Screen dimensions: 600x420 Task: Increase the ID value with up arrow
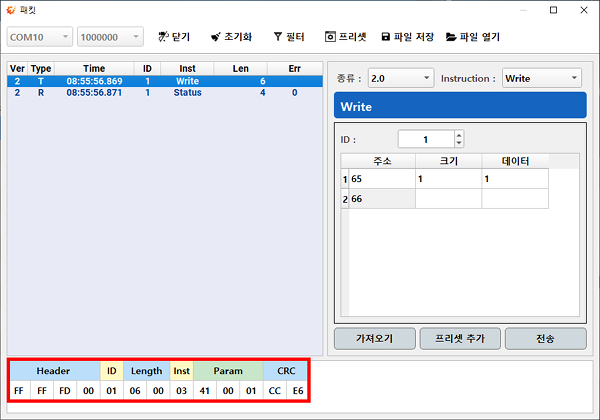coord(458,135)
